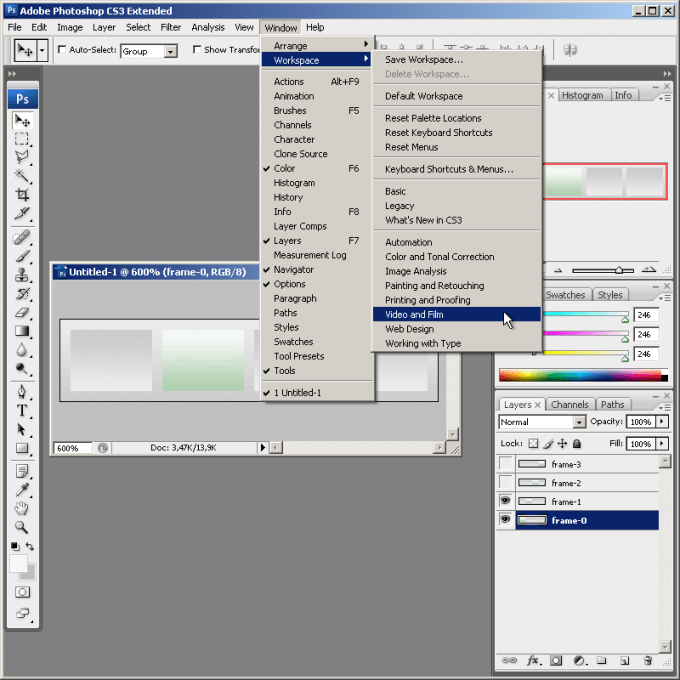Click the Navigator zoom slider handle
Image resolution: width=680 pixels, height=680 pixels.
(x=619, y=270)
